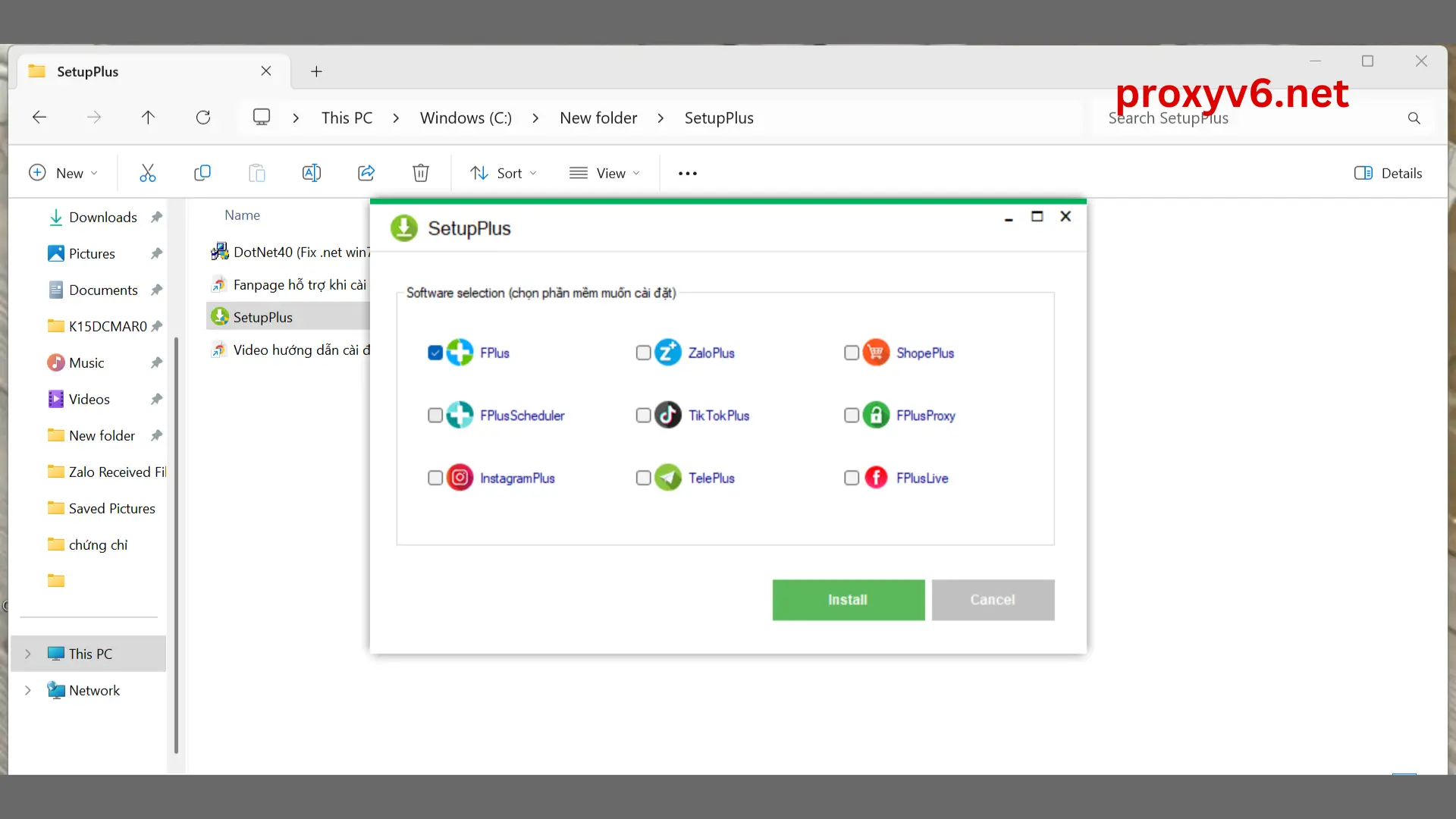
Task: Open Downloads in the sidebar
Action: click(103, 217)
